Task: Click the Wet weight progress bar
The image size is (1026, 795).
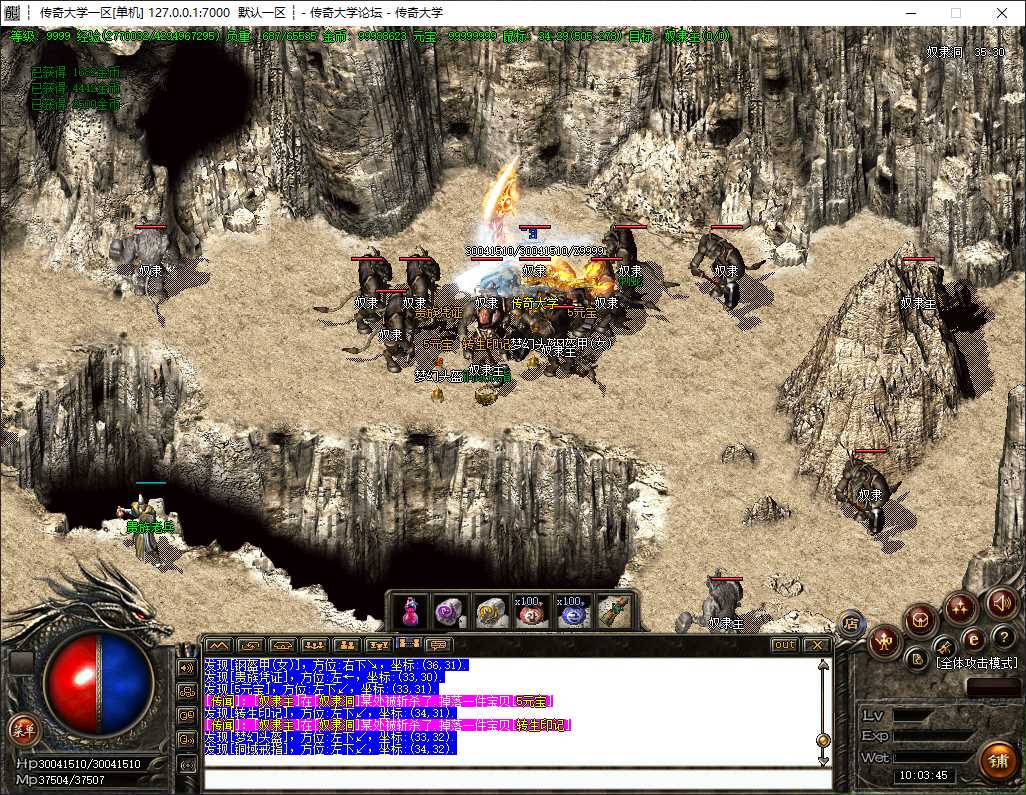Action: tap(932, 757)
